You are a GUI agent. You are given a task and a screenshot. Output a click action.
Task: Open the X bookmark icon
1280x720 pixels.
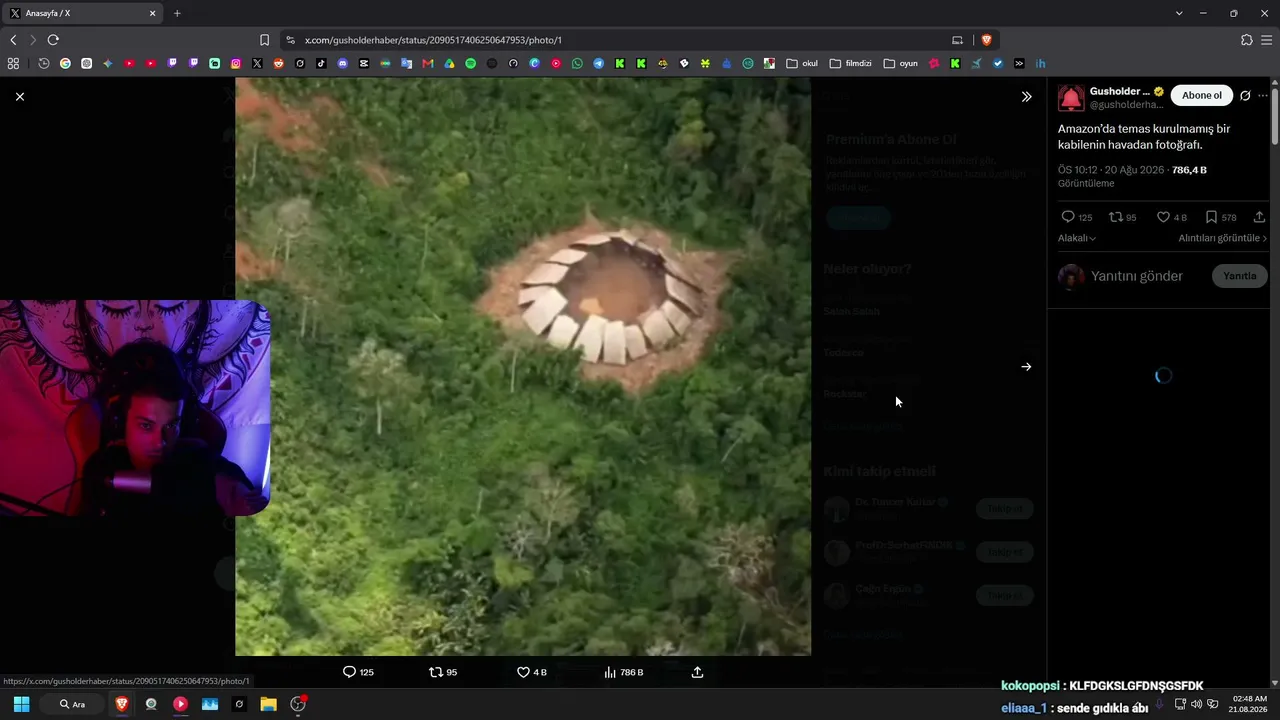257,63
